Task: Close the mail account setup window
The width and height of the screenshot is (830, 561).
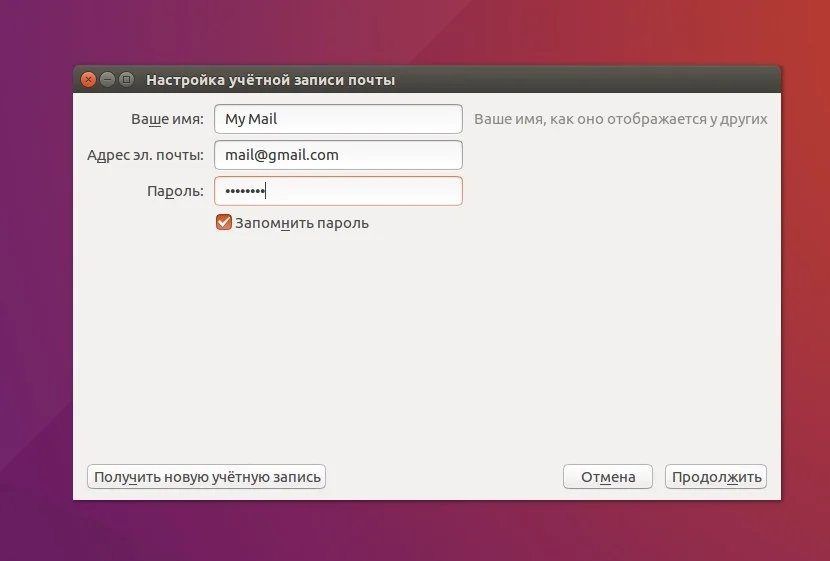Action: (88, 80)
